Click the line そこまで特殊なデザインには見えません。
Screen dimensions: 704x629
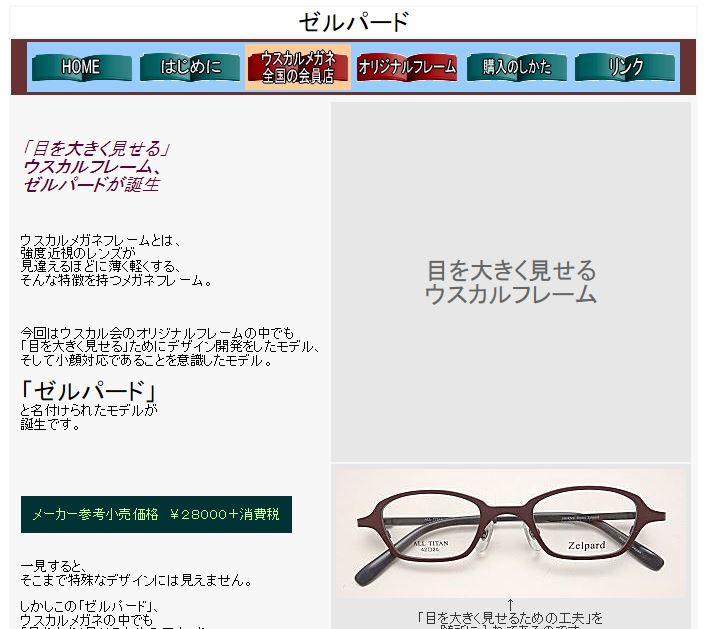coord(136,580)
